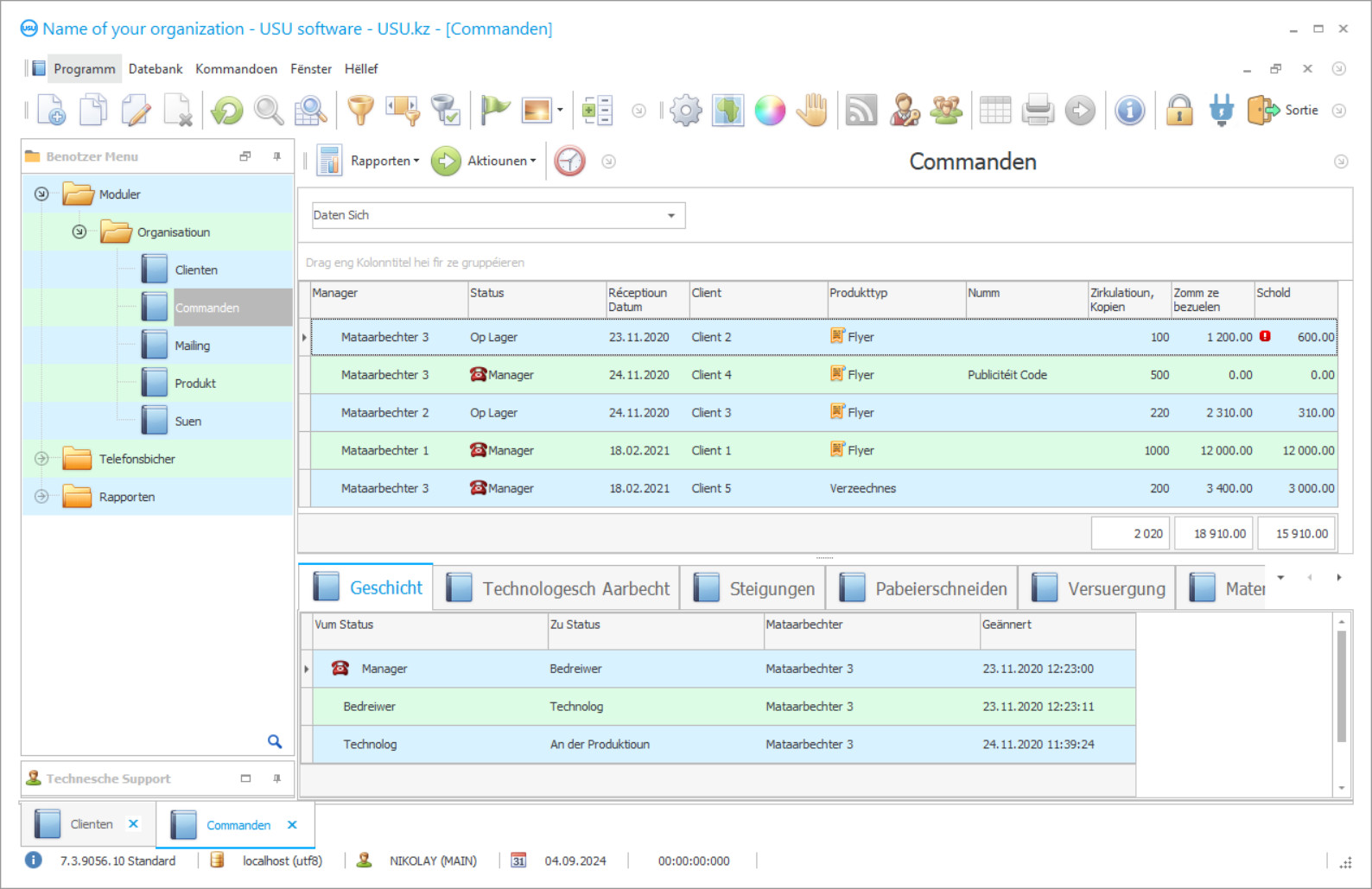Expand the Telefonsbicher folder
Image resolution: width=1372 pixels, height=889 pixels.
point(41,459)
